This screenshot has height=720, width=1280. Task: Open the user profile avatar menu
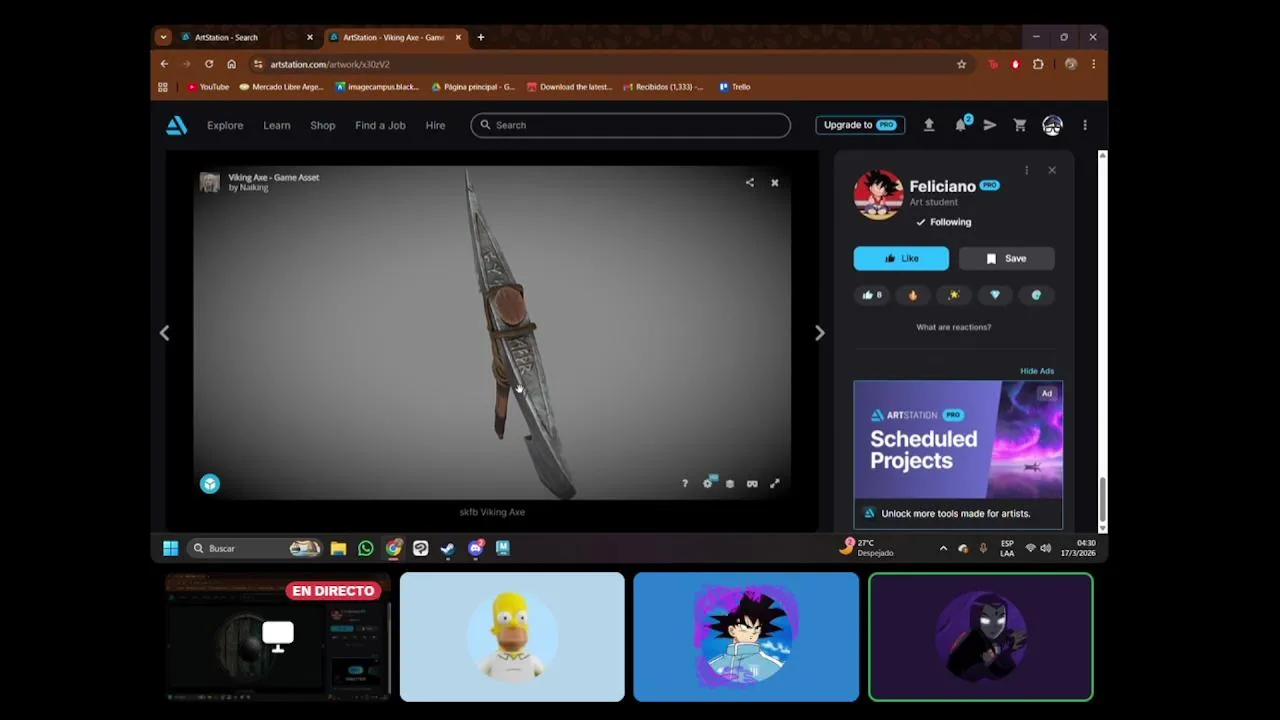[1052, 125]
